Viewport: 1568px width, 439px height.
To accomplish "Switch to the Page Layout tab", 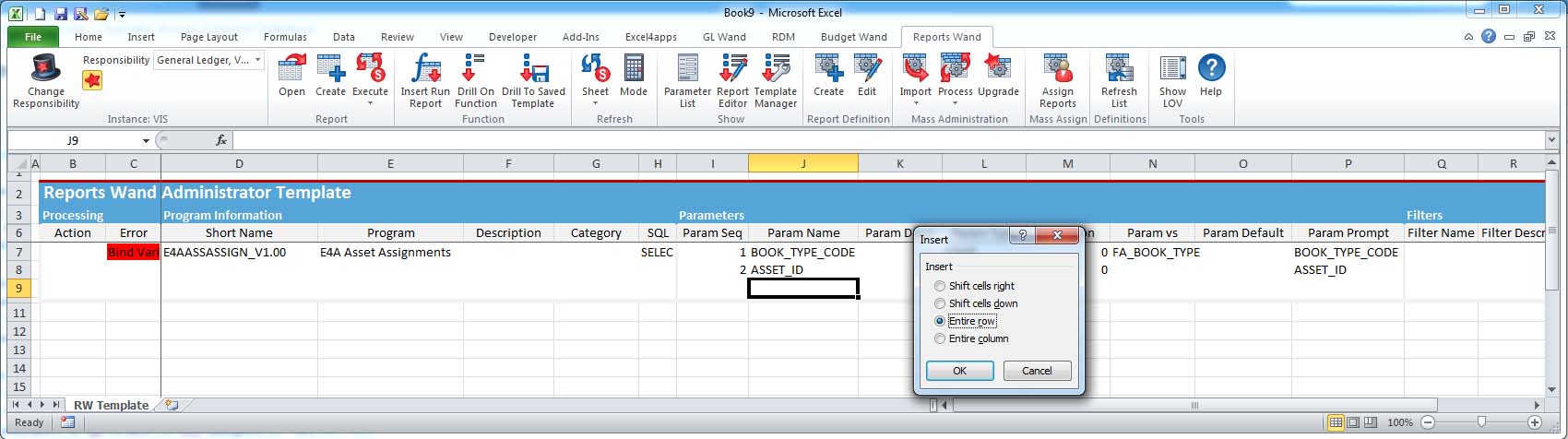I will (x=209, y=37).
